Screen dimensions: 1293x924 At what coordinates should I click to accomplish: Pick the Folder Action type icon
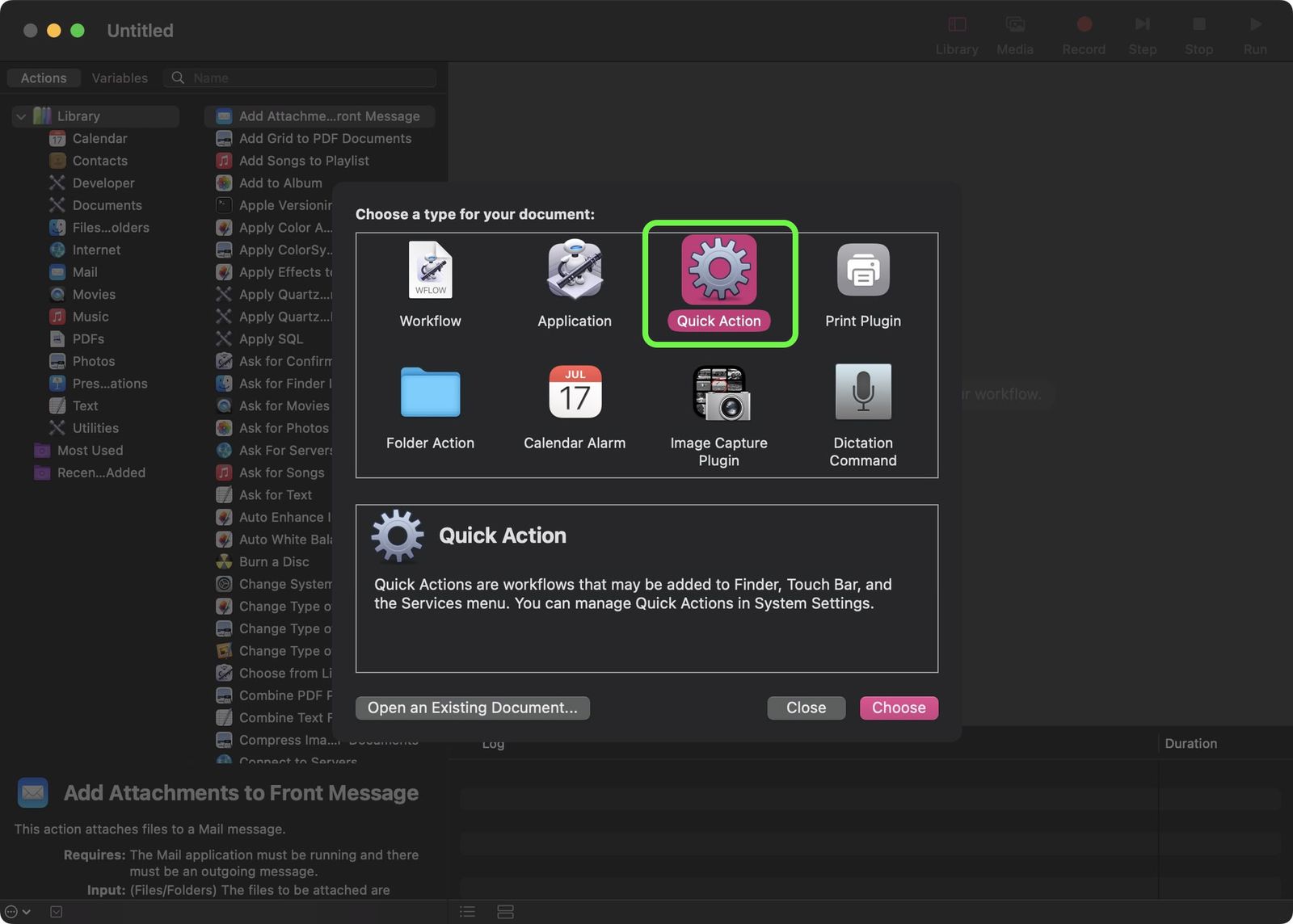tap(430, 393)
